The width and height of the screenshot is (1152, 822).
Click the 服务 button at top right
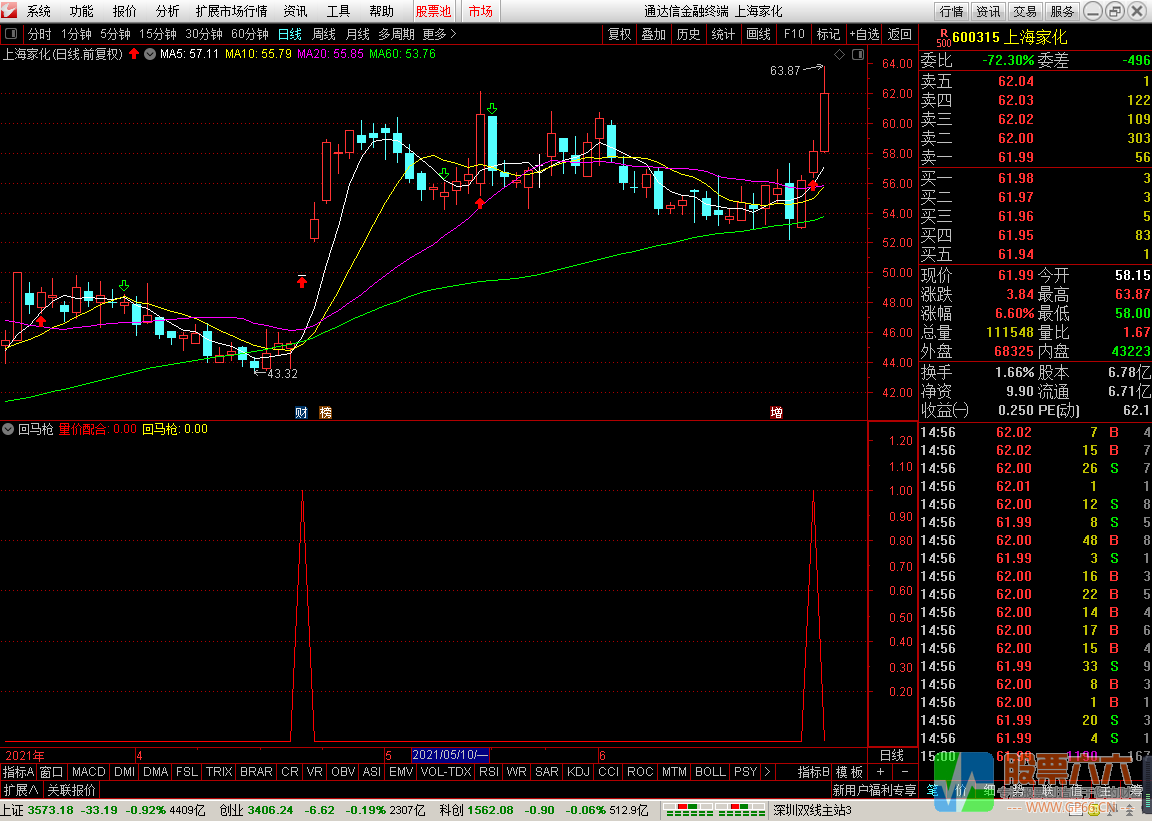[x=1062, y=11]
